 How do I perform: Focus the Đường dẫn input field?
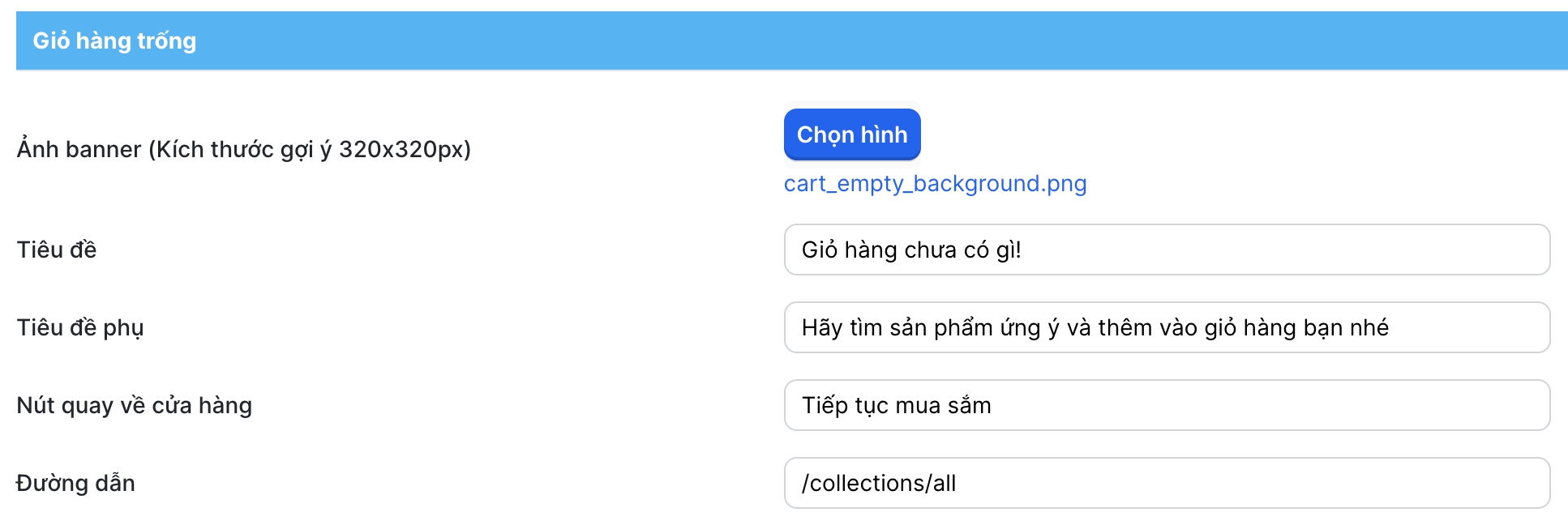point(1166,483)
